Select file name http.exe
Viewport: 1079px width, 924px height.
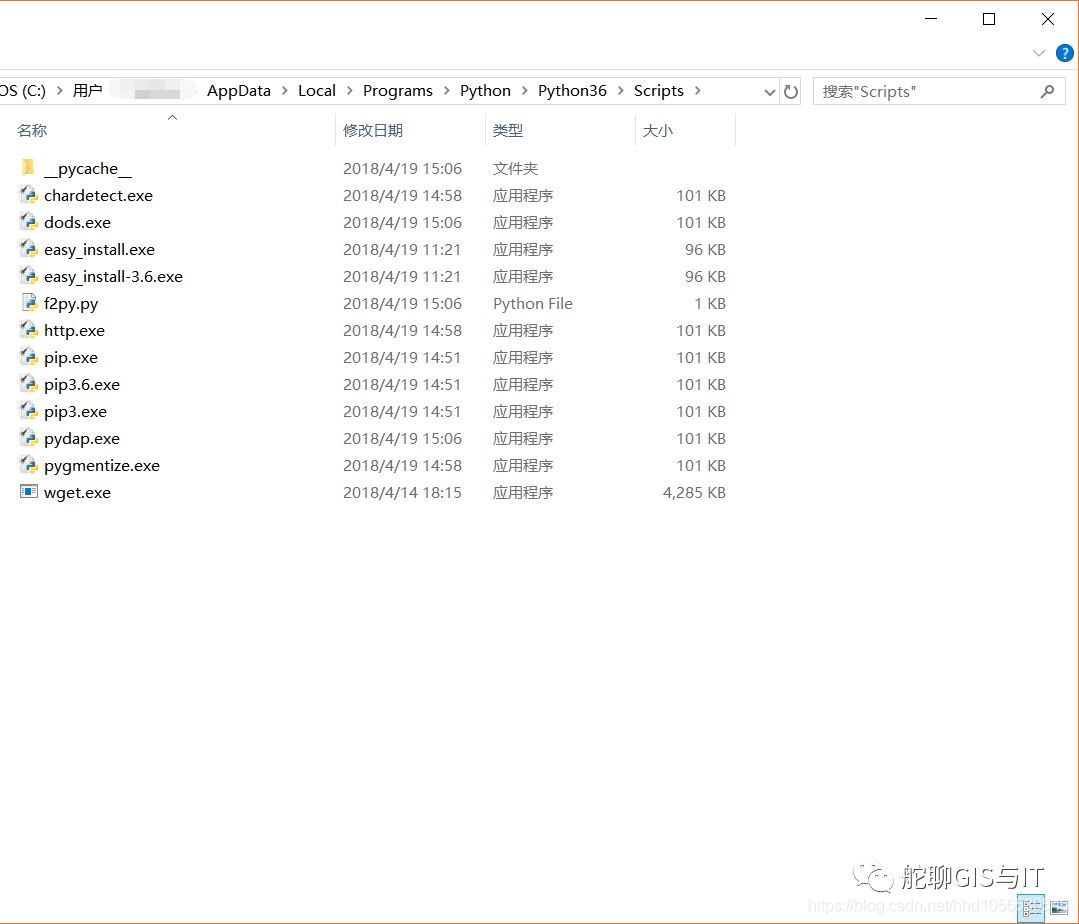(74, 331)
